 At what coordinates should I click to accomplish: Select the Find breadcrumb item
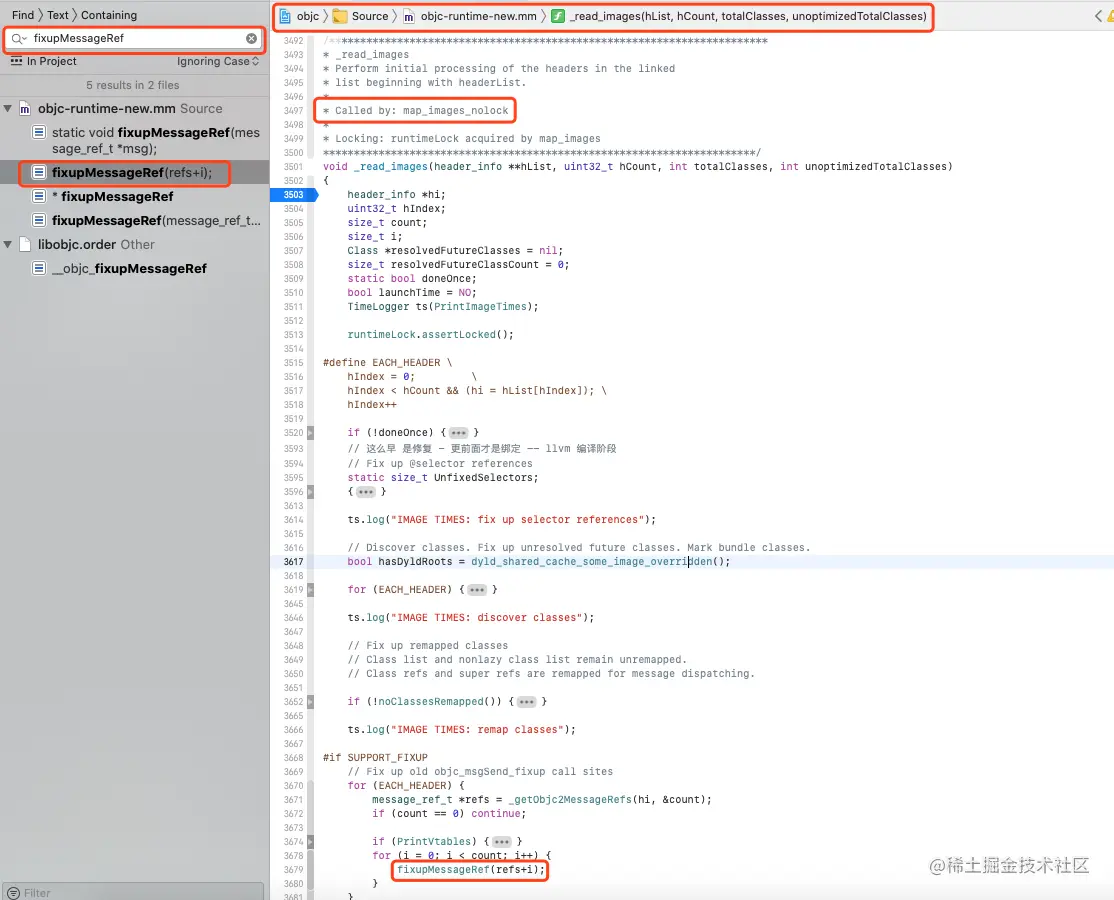pos(23,15)
